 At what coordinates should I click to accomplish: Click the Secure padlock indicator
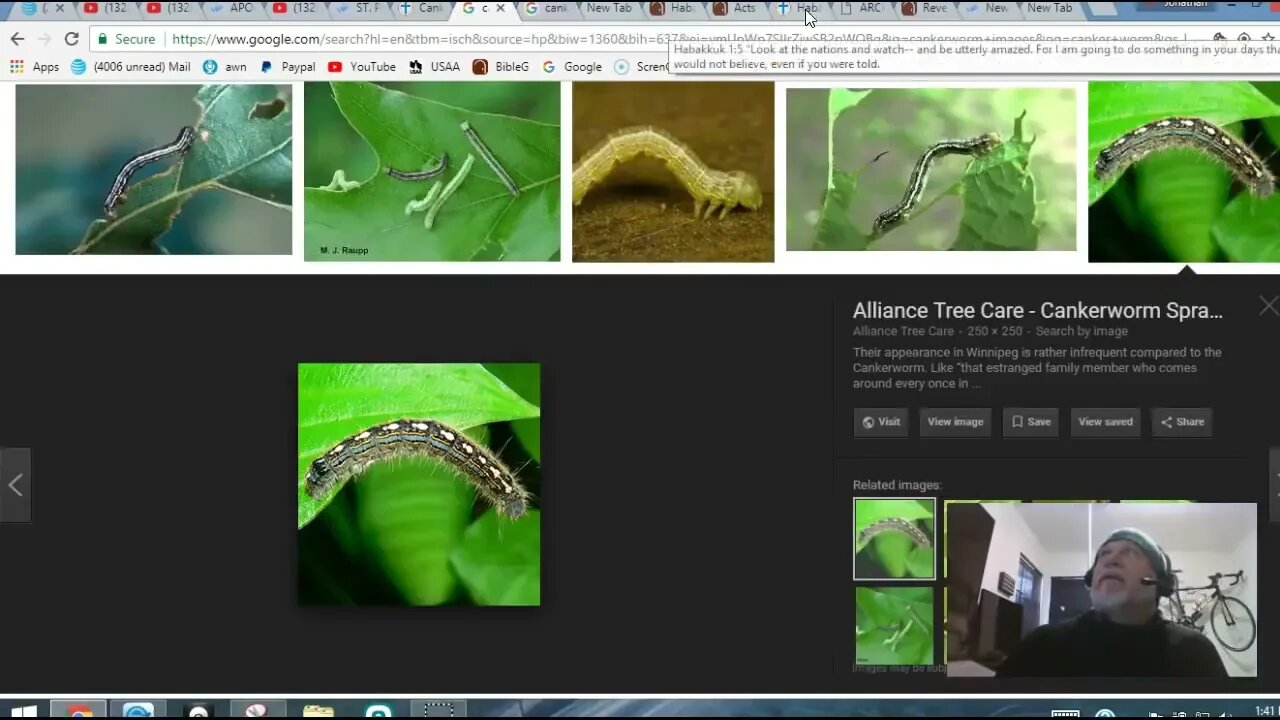pyautogui.click(x=126, y=39)
